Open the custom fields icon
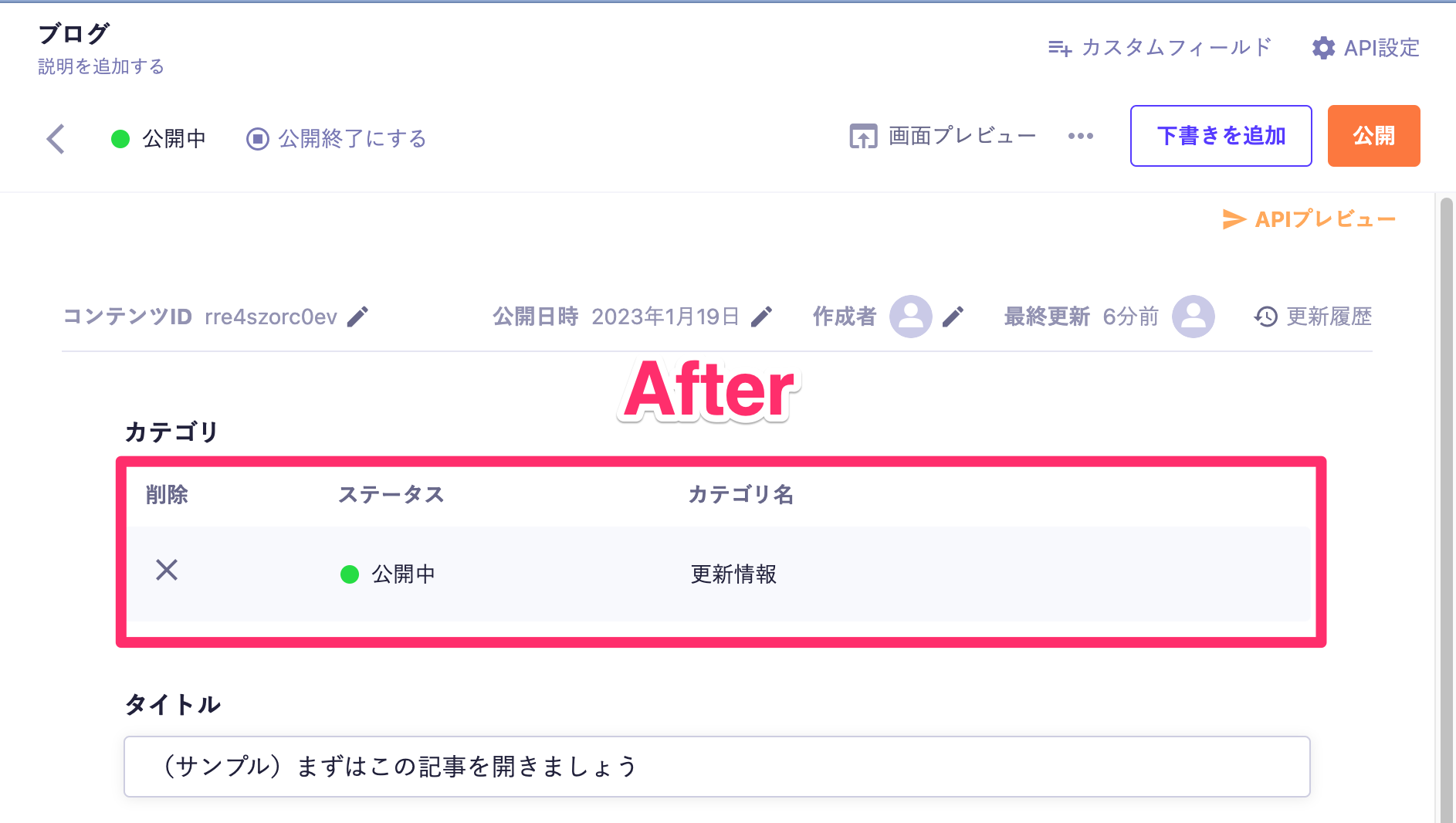 click(x=1059, y=48)
